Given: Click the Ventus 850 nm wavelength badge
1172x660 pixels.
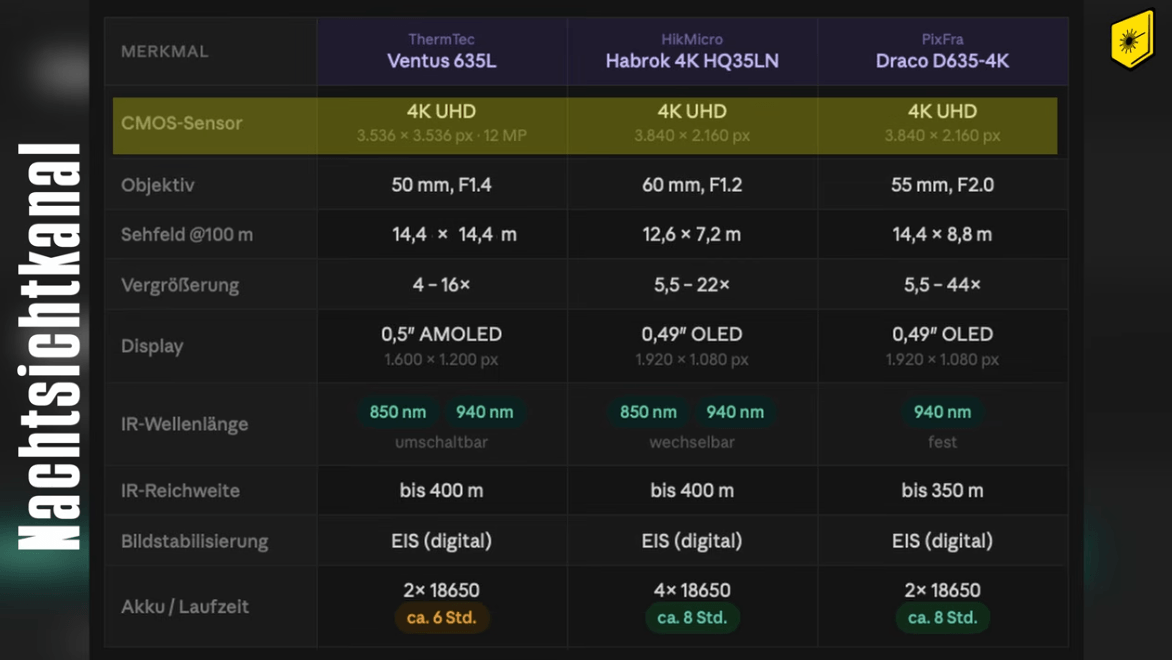Looking at the screenshot, I should (x=398, y=412).
